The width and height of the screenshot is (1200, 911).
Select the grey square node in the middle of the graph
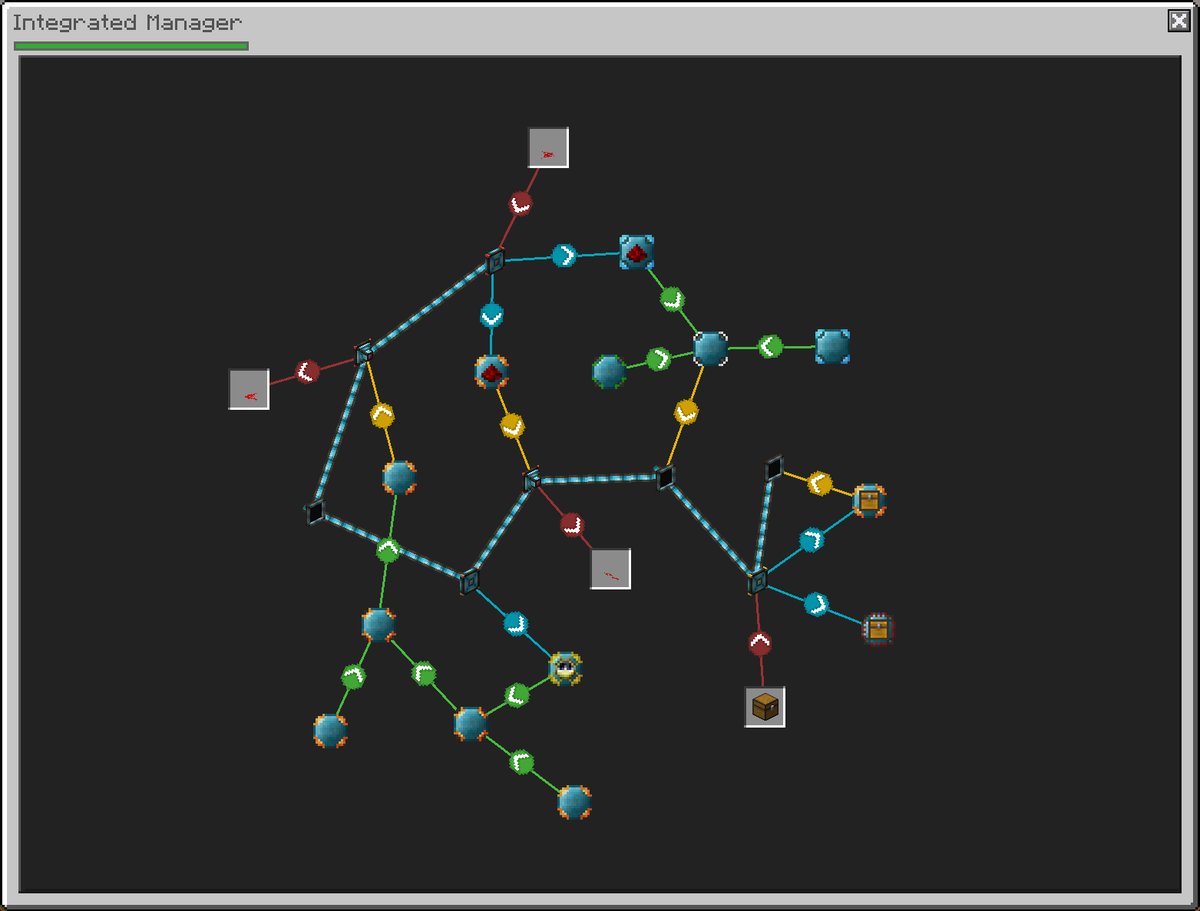pos(610,569)
